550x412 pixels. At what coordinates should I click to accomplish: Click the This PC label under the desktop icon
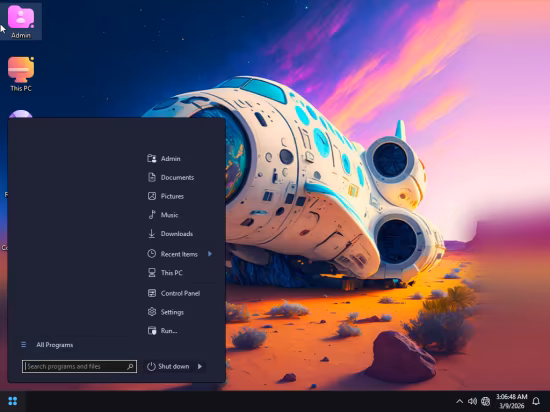coord(21,88)
